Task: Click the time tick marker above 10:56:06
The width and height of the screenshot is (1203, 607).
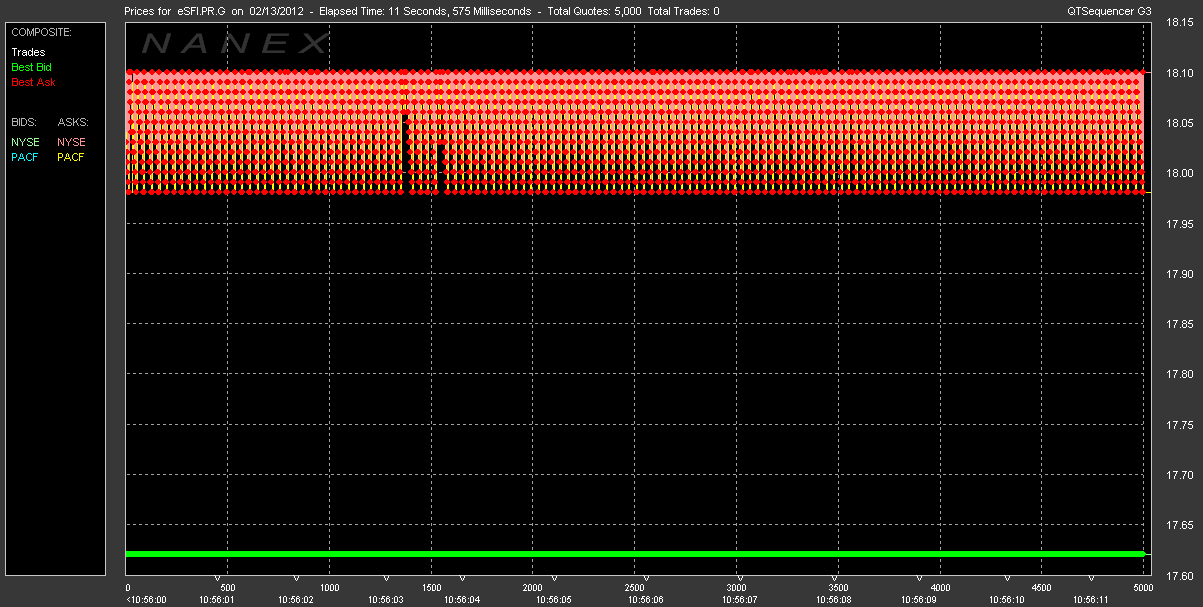Action: click(x=646, y=578)
